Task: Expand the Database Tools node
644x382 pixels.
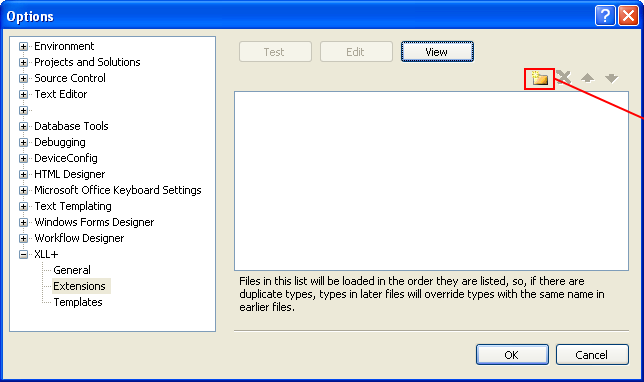Action: pyautogui.click(x=23, y=127)
